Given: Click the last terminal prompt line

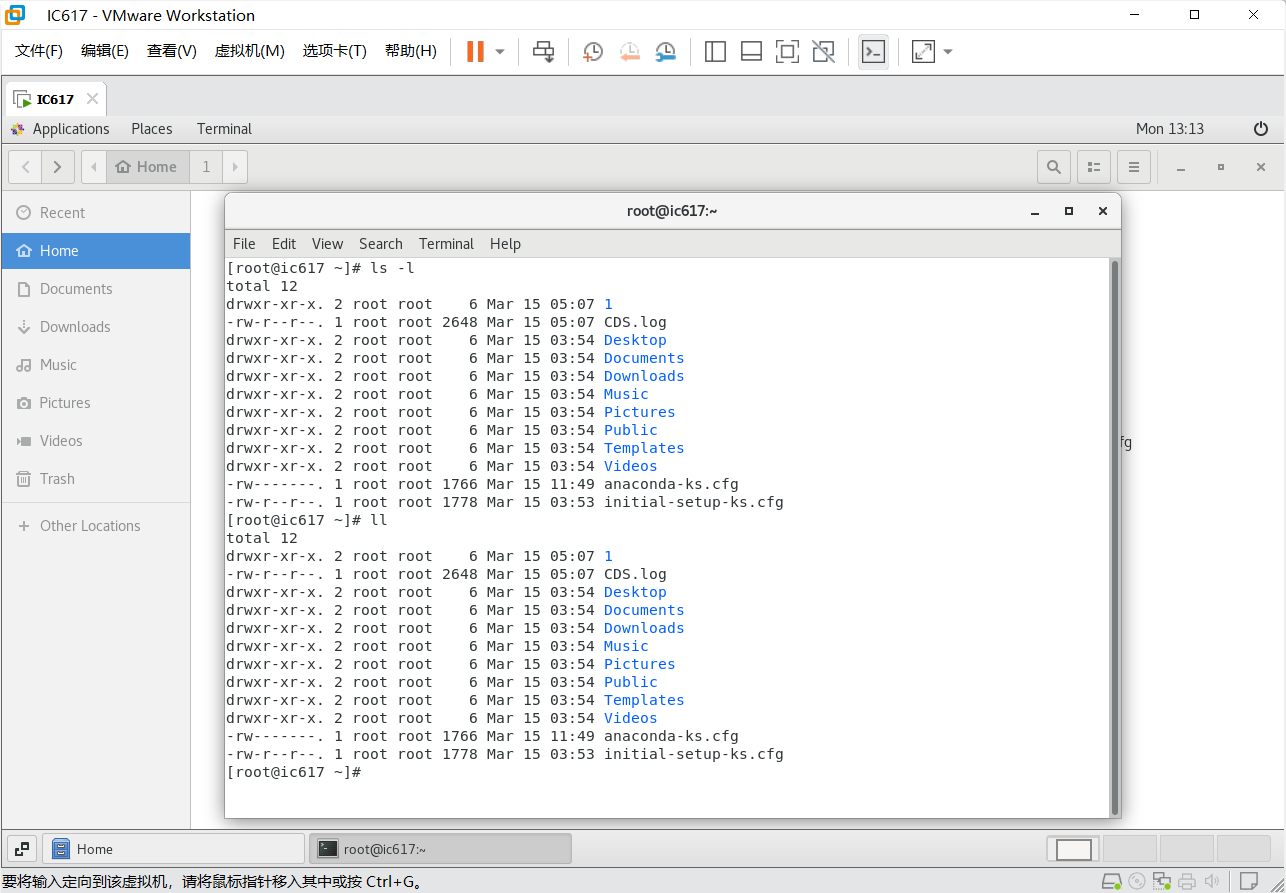Looking at the screenshot, I should (x=294, y=772).
